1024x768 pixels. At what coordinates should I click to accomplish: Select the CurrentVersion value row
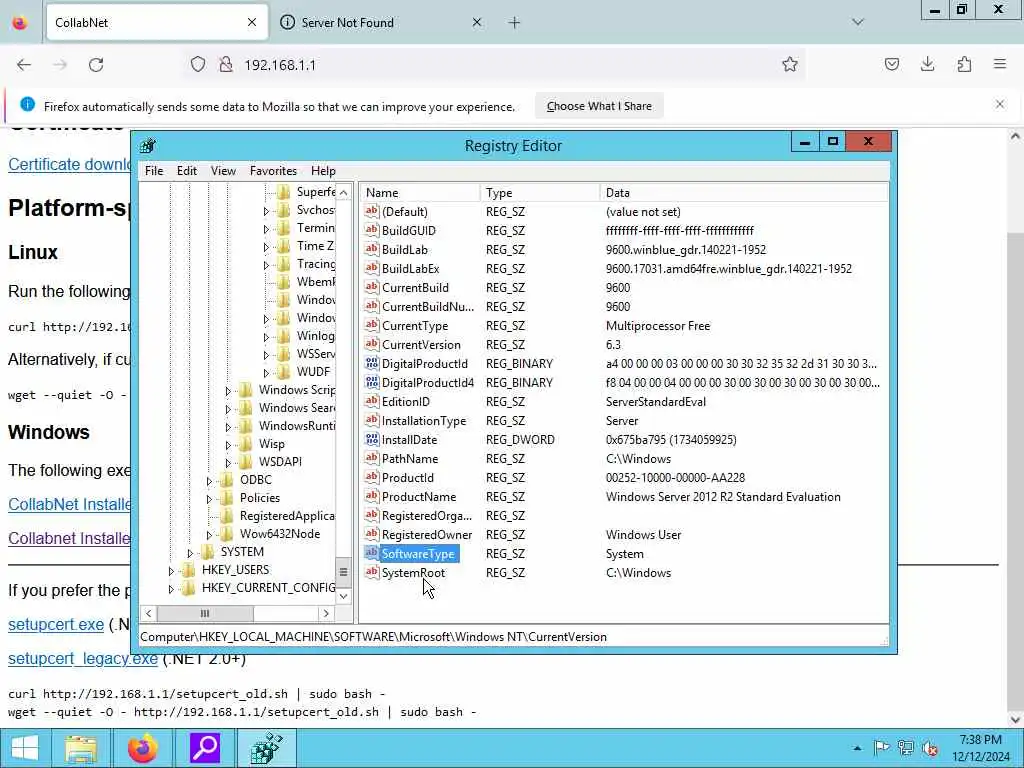624,344
